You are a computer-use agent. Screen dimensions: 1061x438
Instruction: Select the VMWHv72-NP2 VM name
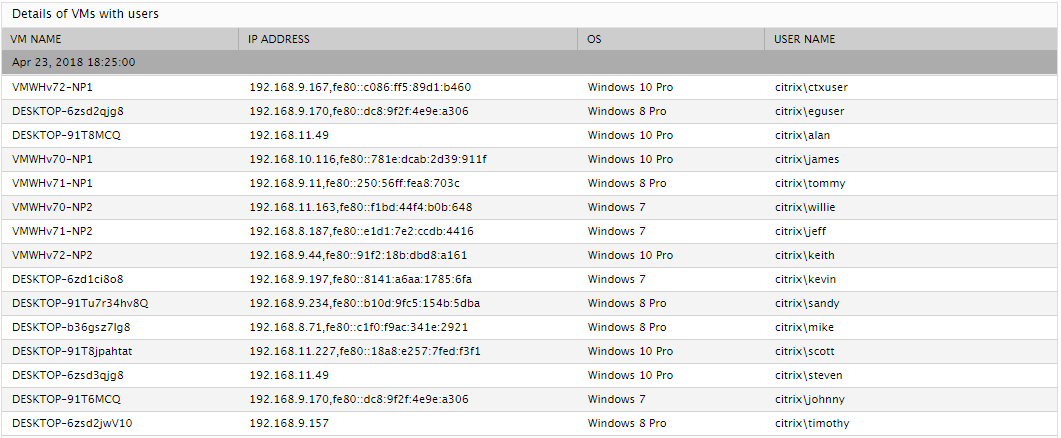52,255
